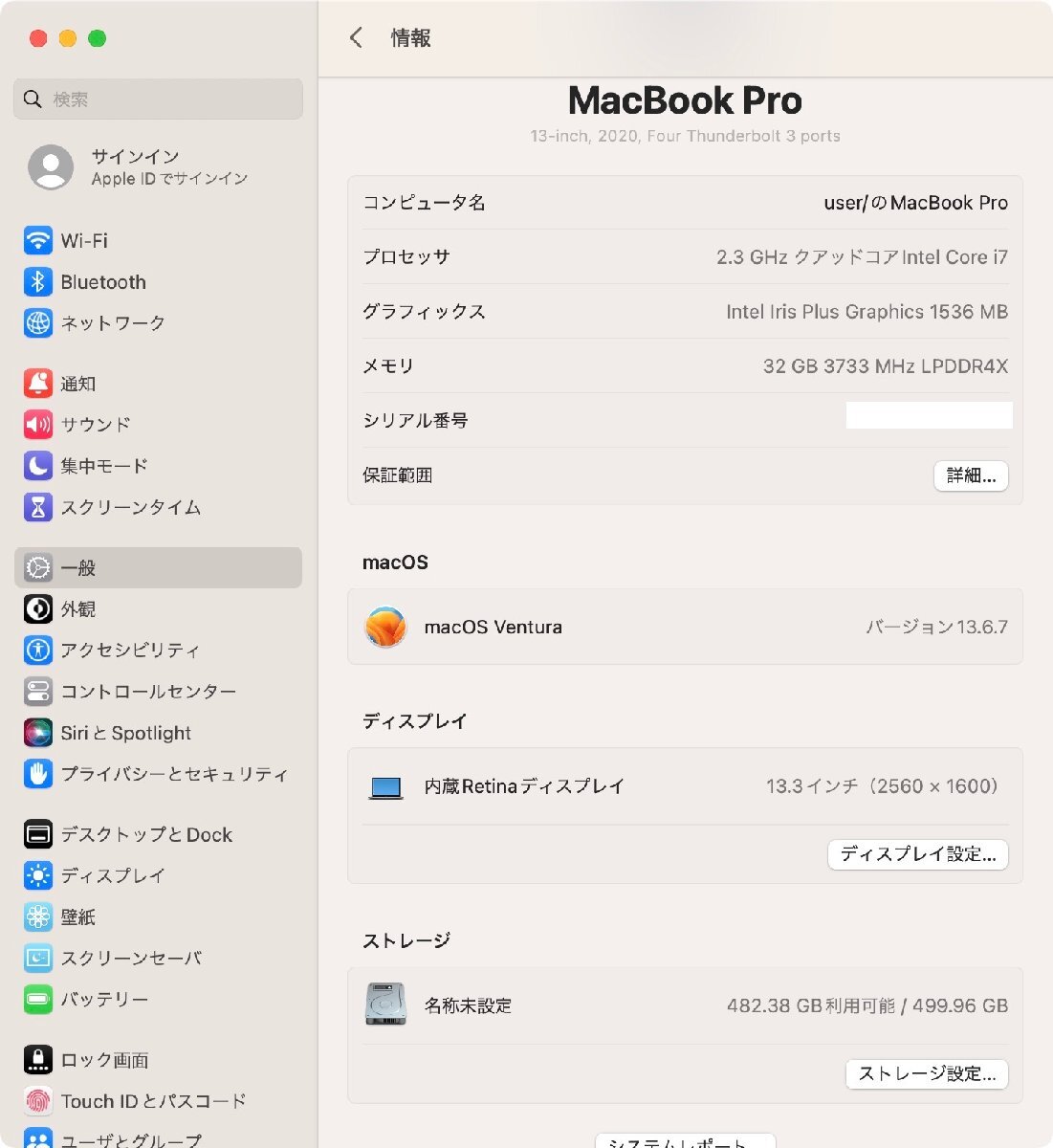The height and width of the screenshot is (1148, 1053).
Task: Open スクリーンタイム hourglass icon
Action: tap(37, 506)
